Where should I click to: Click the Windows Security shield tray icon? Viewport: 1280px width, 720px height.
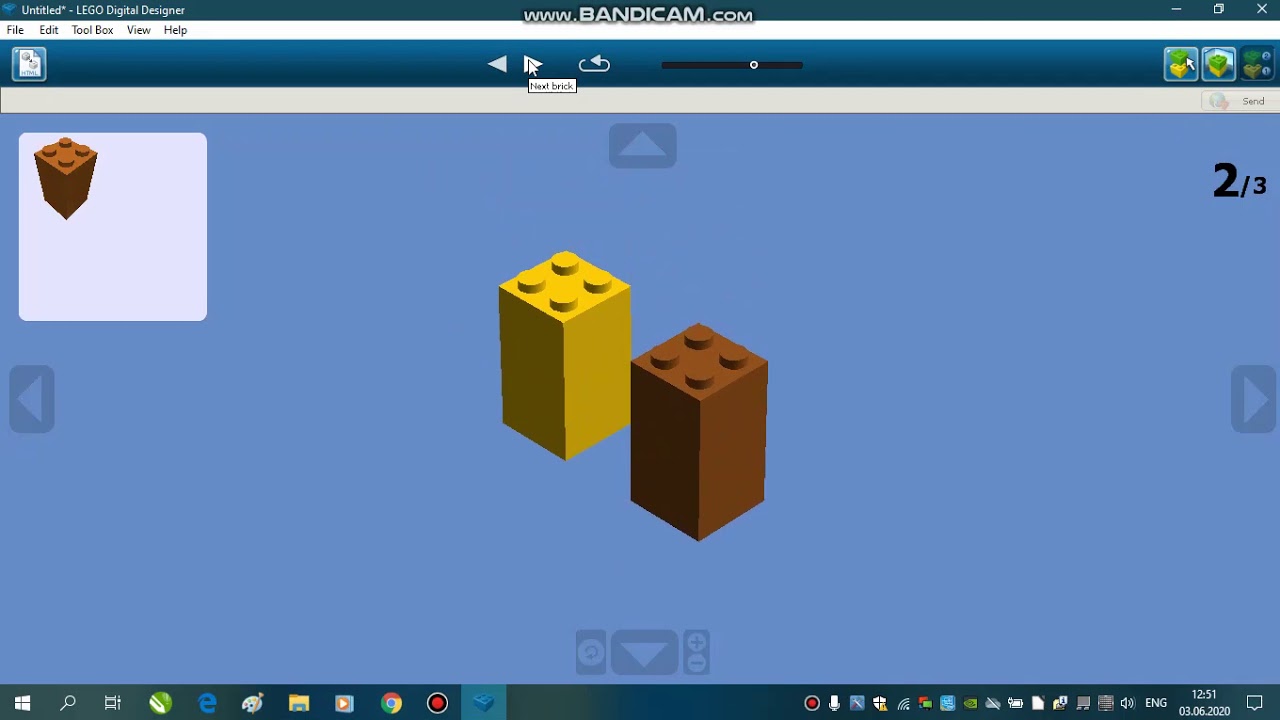880,703
